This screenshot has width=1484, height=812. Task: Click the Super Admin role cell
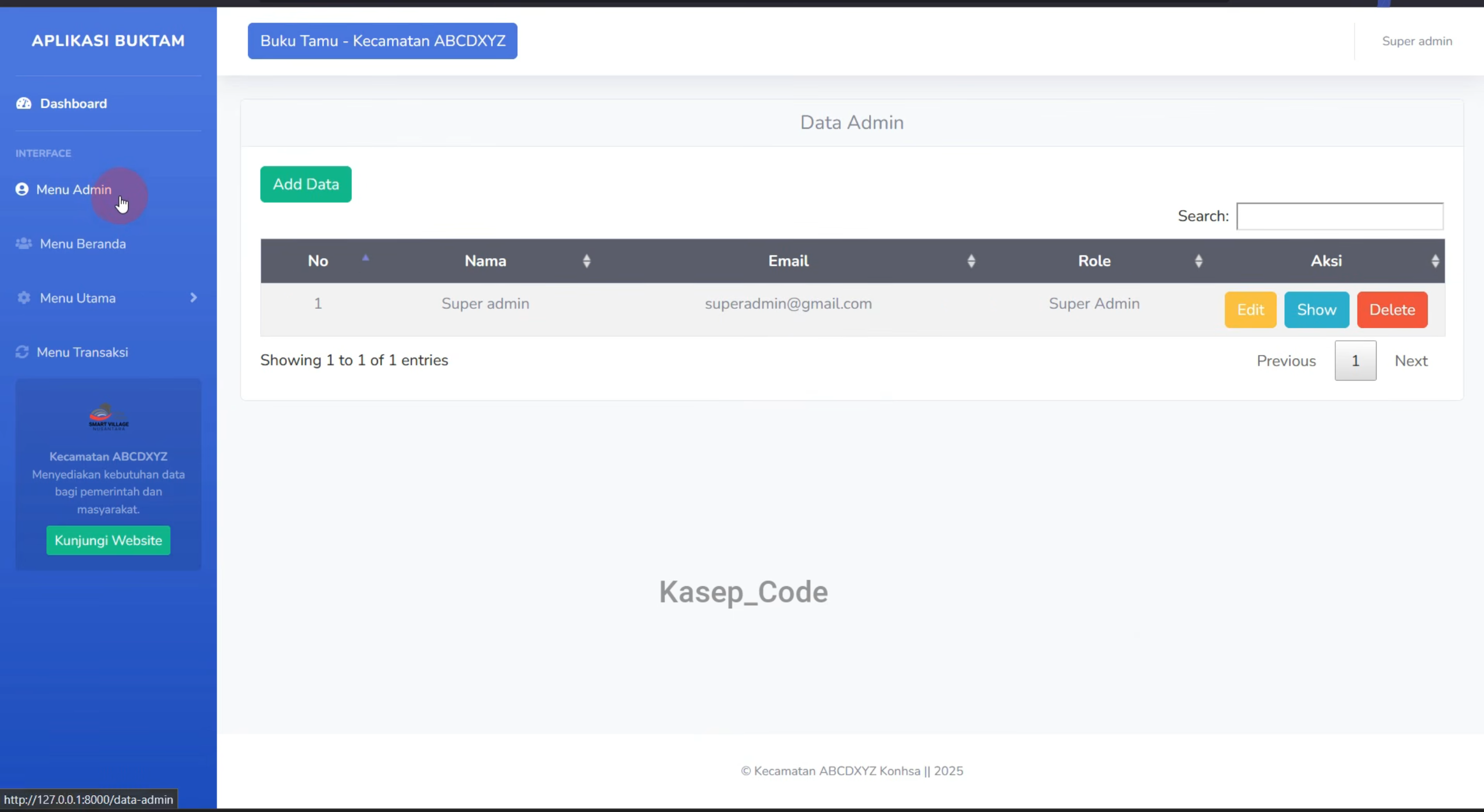pyautogui.click(x=1094, y=304)
